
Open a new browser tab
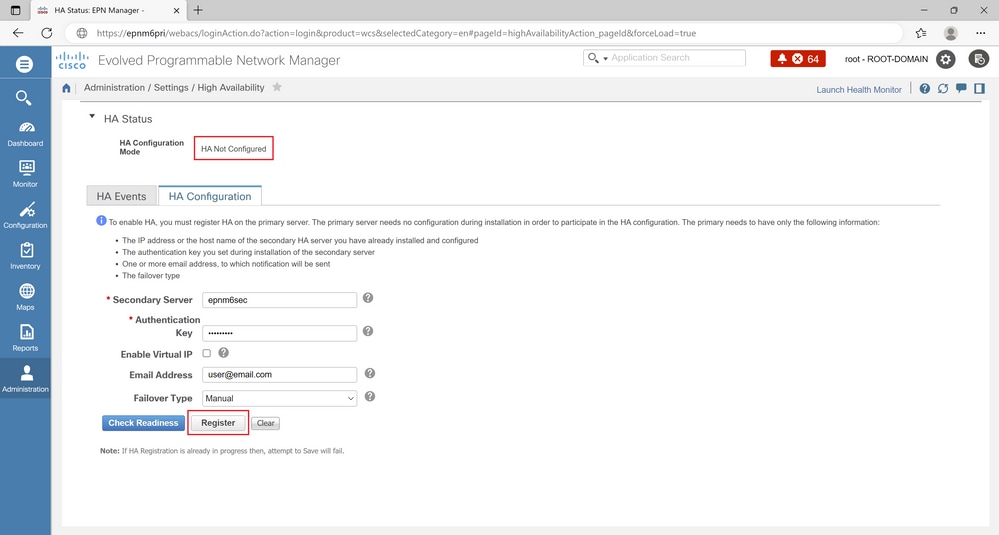click(x=198, y=10)
